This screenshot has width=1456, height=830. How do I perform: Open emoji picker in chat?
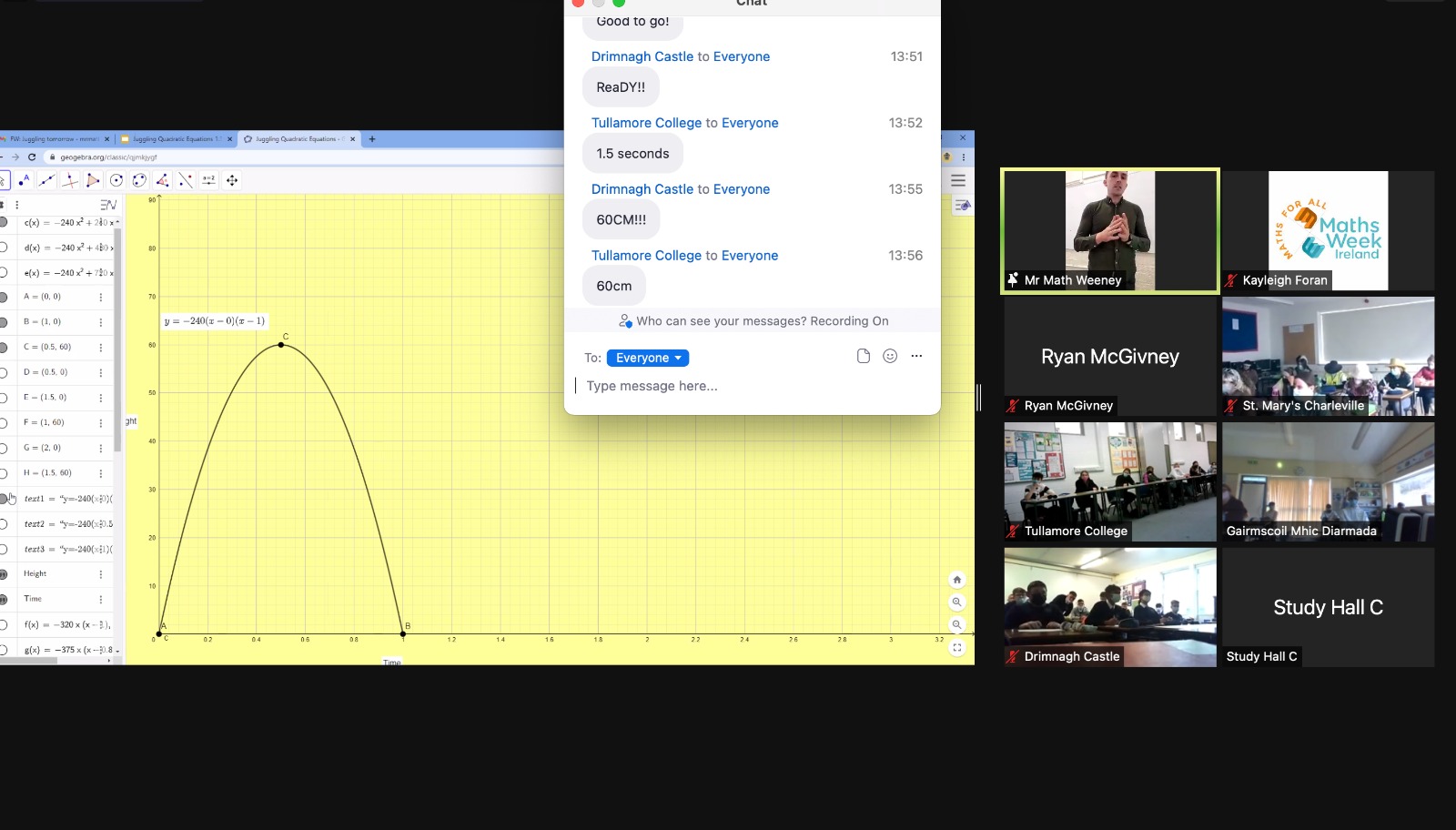coord(890,356)
